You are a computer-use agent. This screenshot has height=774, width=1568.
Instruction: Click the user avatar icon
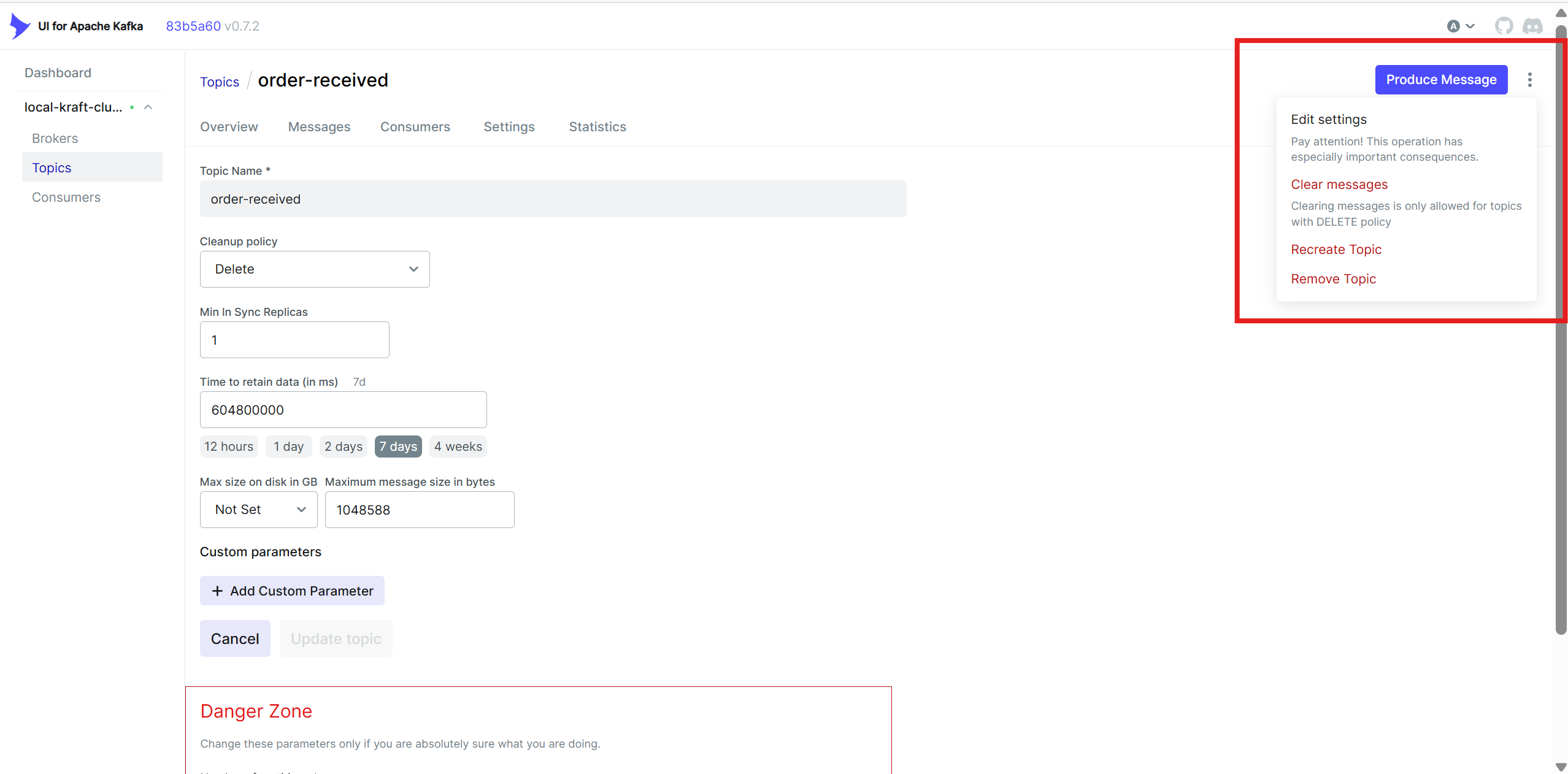(1453, 26)
